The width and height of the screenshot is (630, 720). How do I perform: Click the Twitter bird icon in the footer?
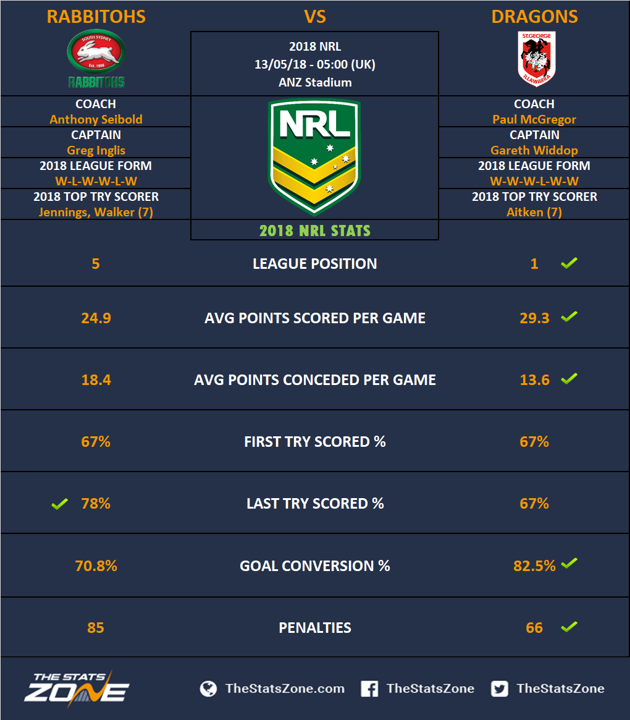coord(499,689)
